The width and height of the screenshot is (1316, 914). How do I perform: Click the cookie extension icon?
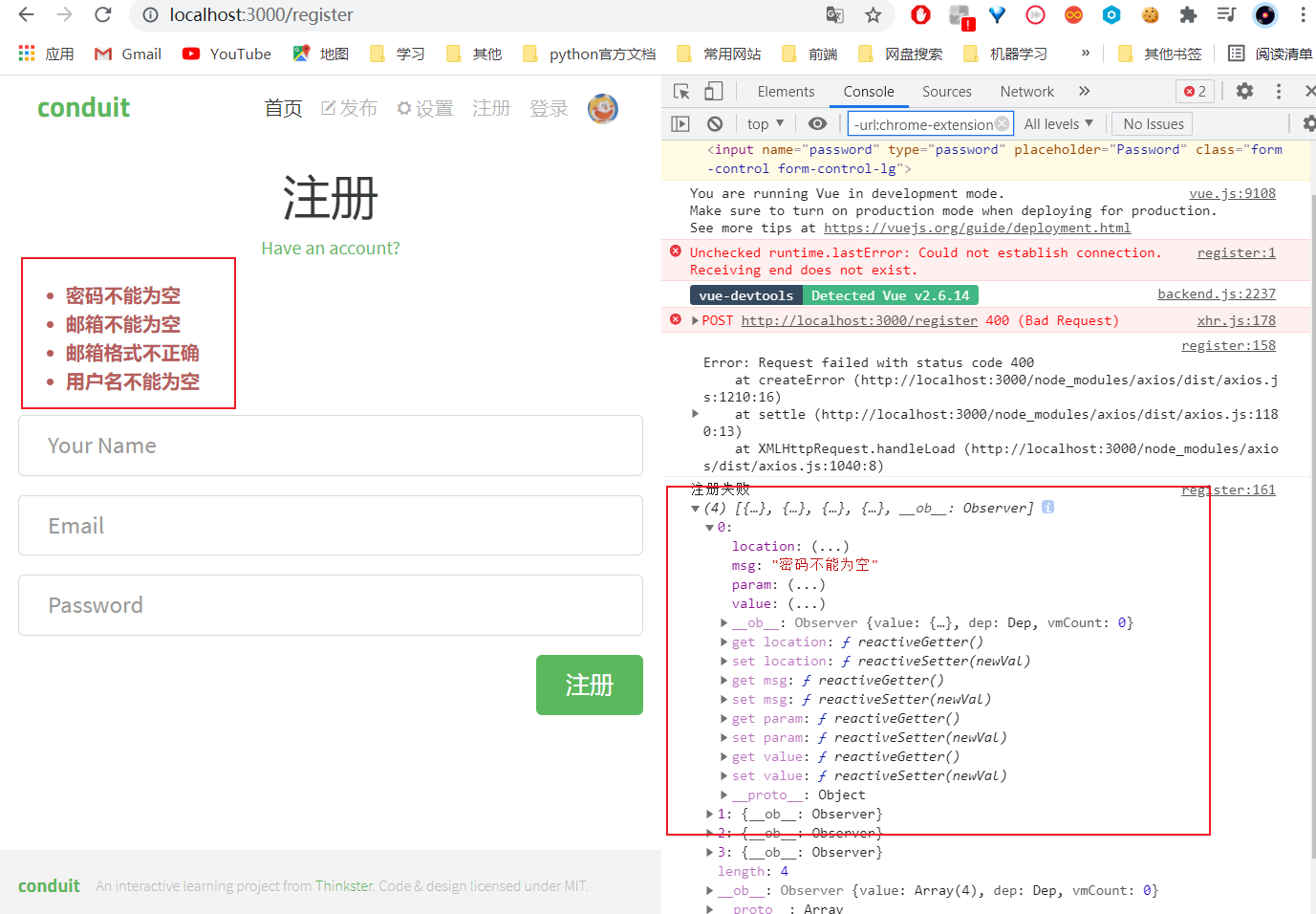1150,15
